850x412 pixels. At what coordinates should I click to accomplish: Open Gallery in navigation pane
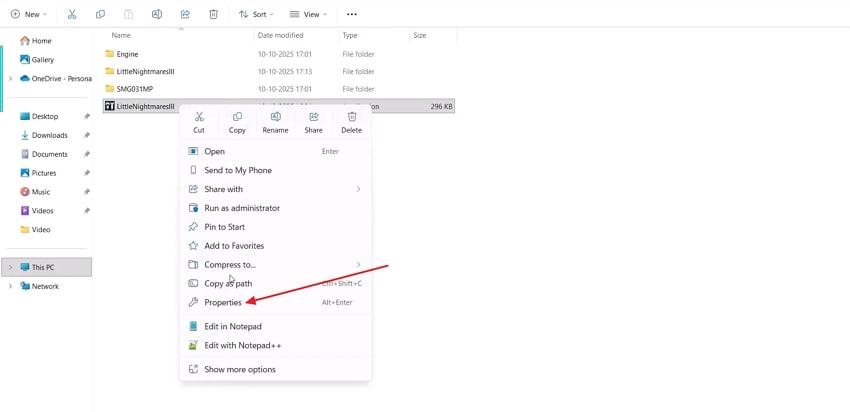[x=37, y=60]
